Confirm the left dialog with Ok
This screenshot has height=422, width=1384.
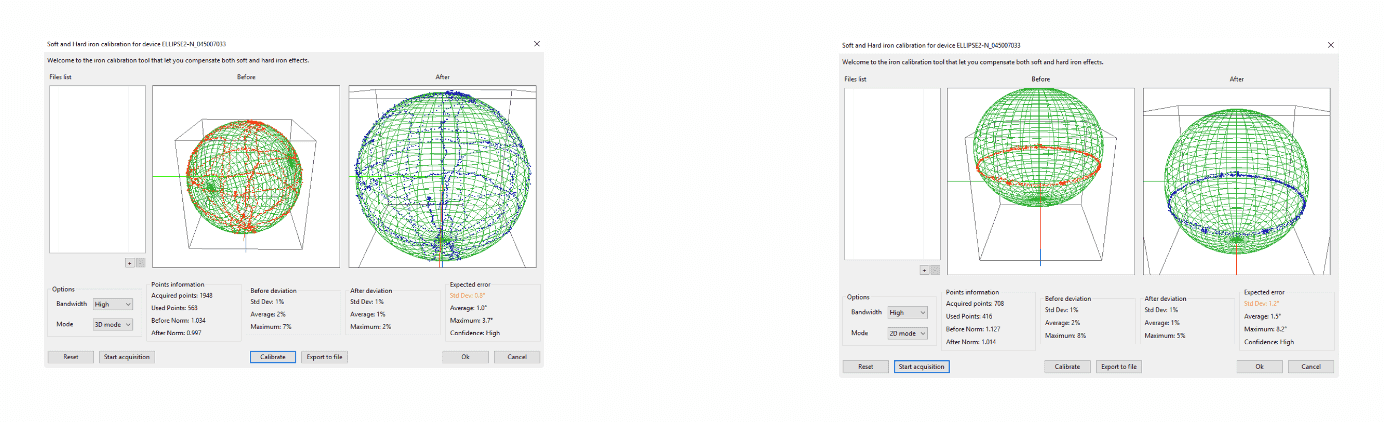(x=466, y=357)
